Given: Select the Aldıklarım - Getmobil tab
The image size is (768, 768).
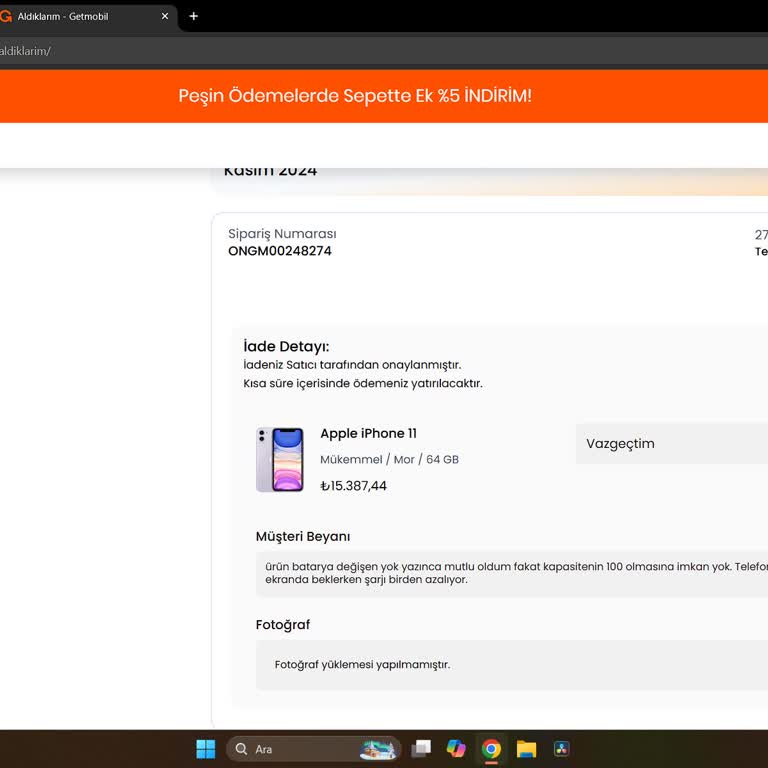Looking at the screenshot, I should pos(86,16).
